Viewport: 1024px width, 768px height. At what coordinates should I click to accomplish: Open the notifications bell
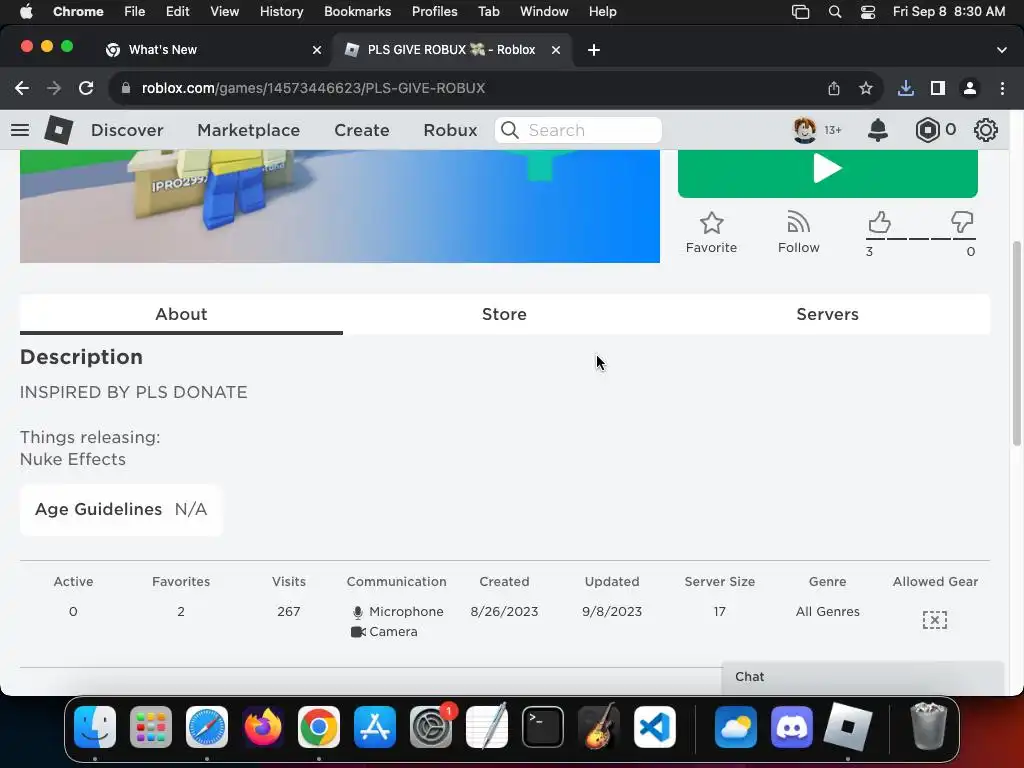[x=878, y=130]
